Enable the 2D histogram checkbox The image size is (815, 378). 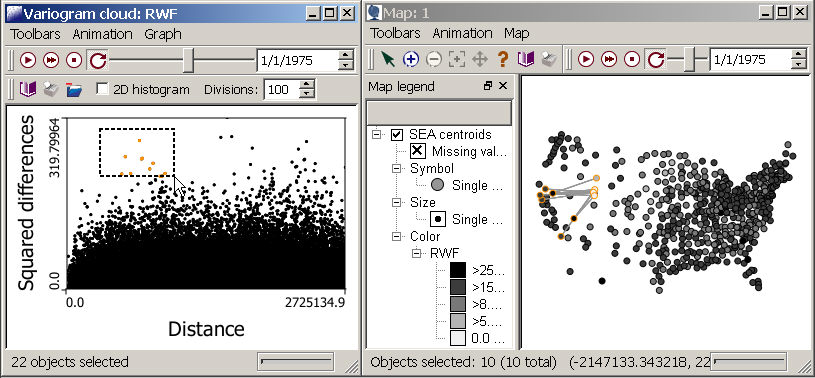(x=103, y=89)
